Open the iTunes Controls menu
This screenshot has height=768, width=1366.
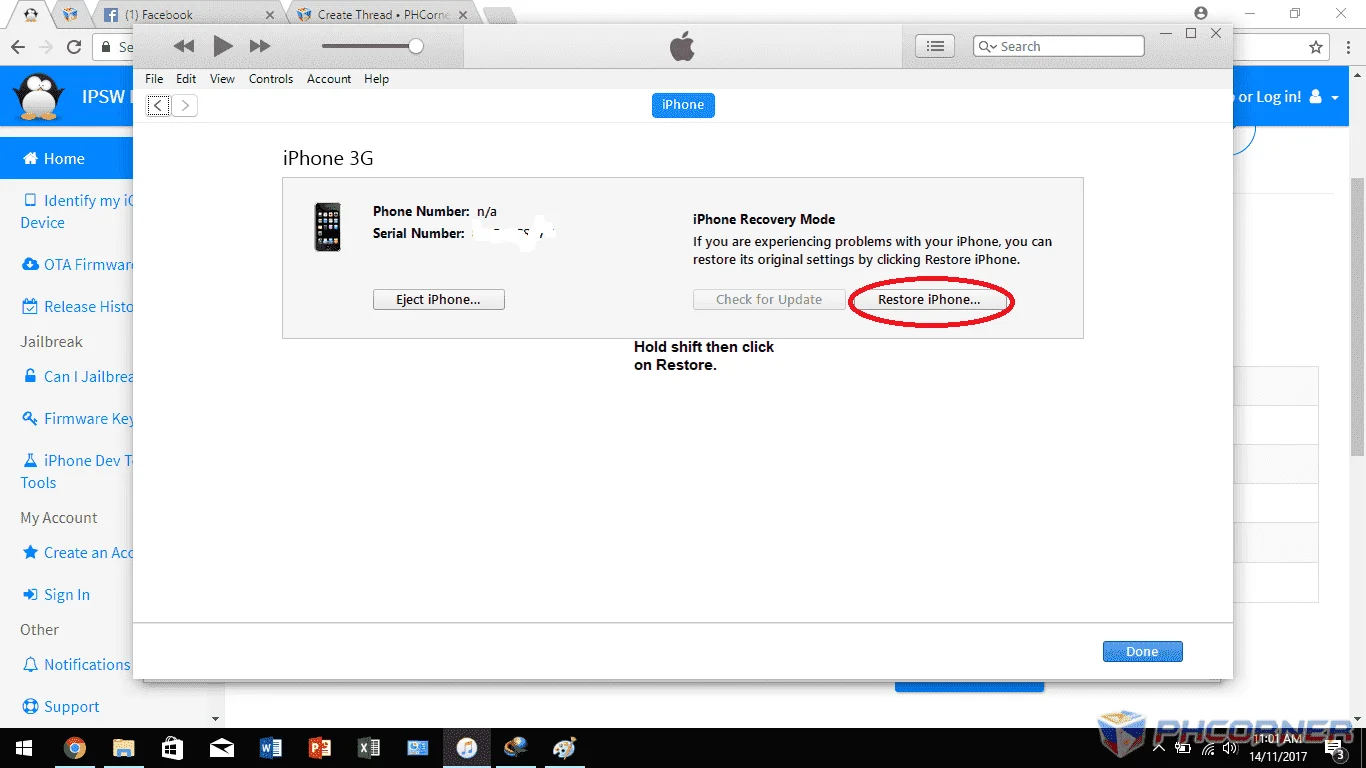[x=271, y=79]
